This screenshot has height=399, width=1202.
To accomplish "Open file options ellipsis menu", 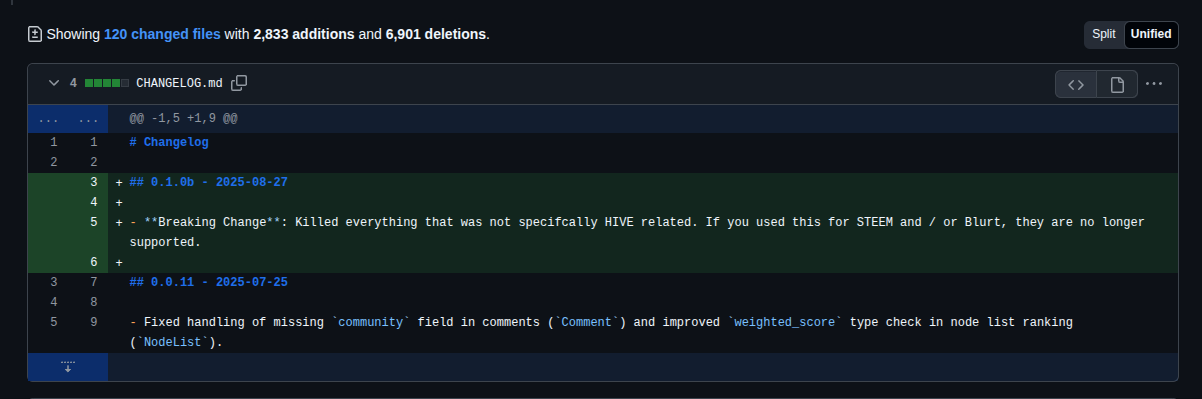I will (x=1154, y=84).
